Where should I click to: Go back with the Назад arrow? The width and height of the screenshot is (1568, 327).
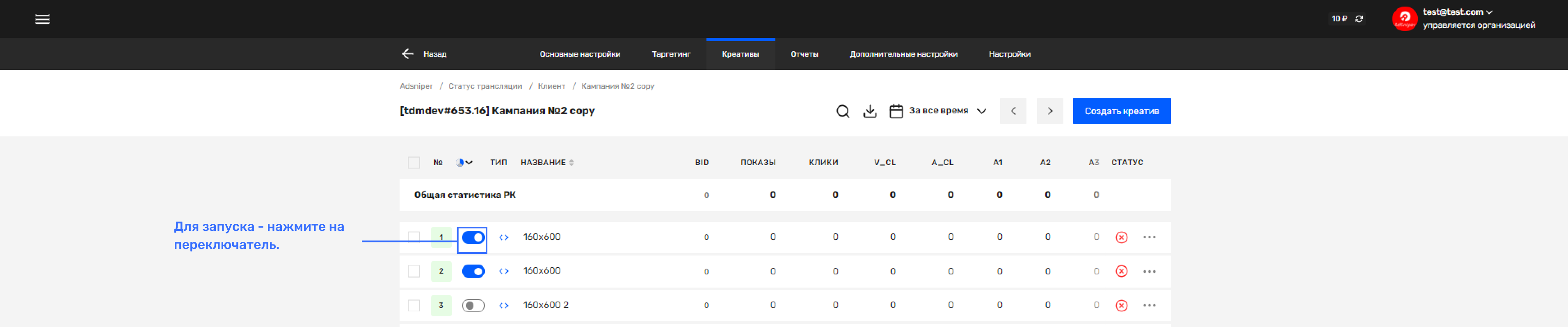pyautogui.click(x=424, y=54)
